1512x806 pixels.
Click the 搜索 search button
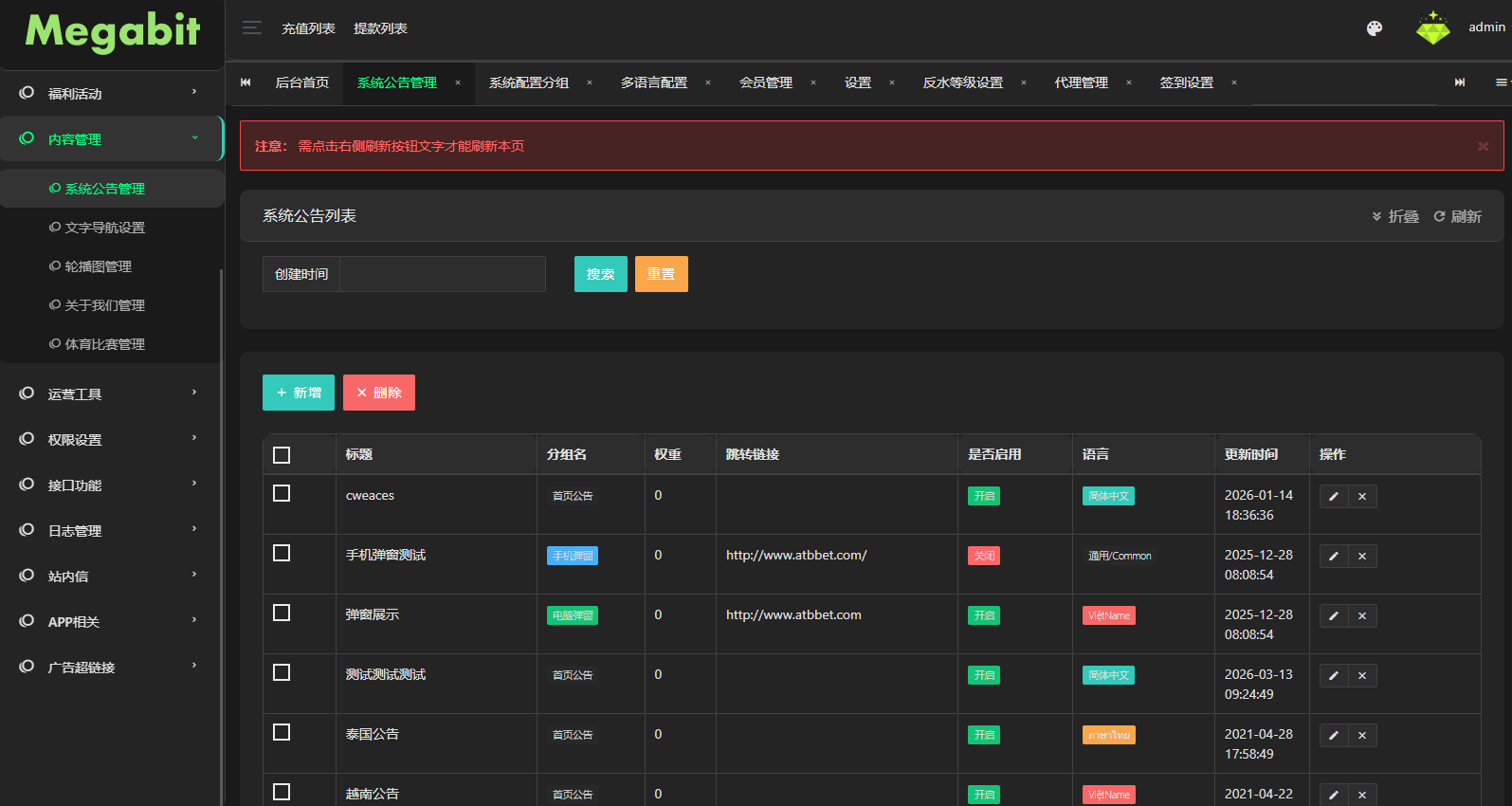pos(600,274)
